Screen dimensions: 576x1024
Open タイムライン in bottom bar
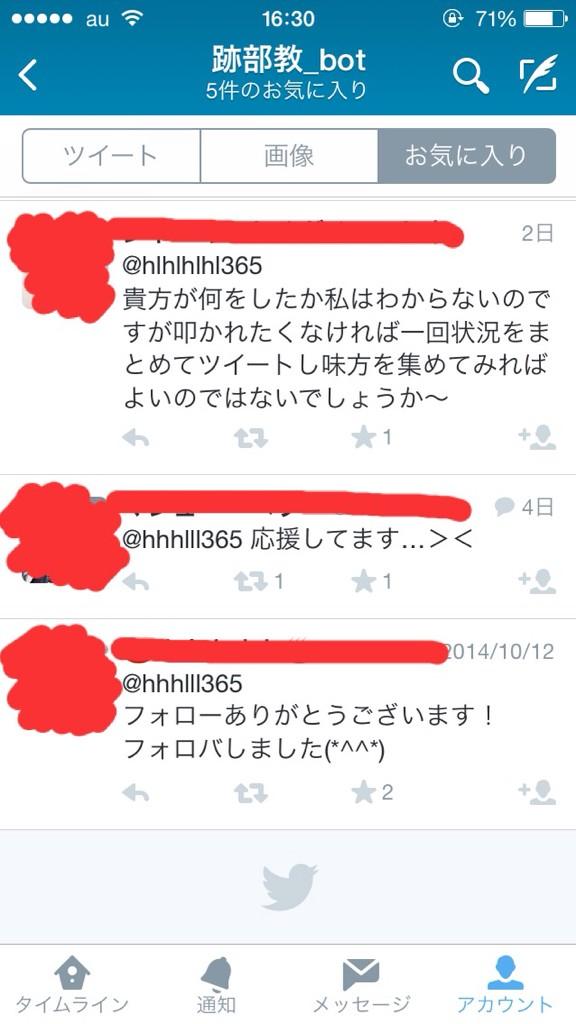pyautogui.click(x=72, y=984)
